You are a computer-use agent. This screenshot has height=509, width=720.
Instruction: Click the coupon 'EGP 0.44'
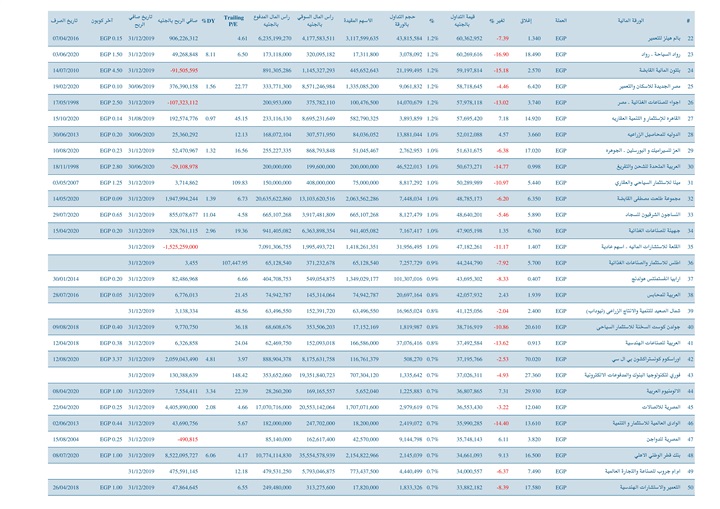click(111, 424)
